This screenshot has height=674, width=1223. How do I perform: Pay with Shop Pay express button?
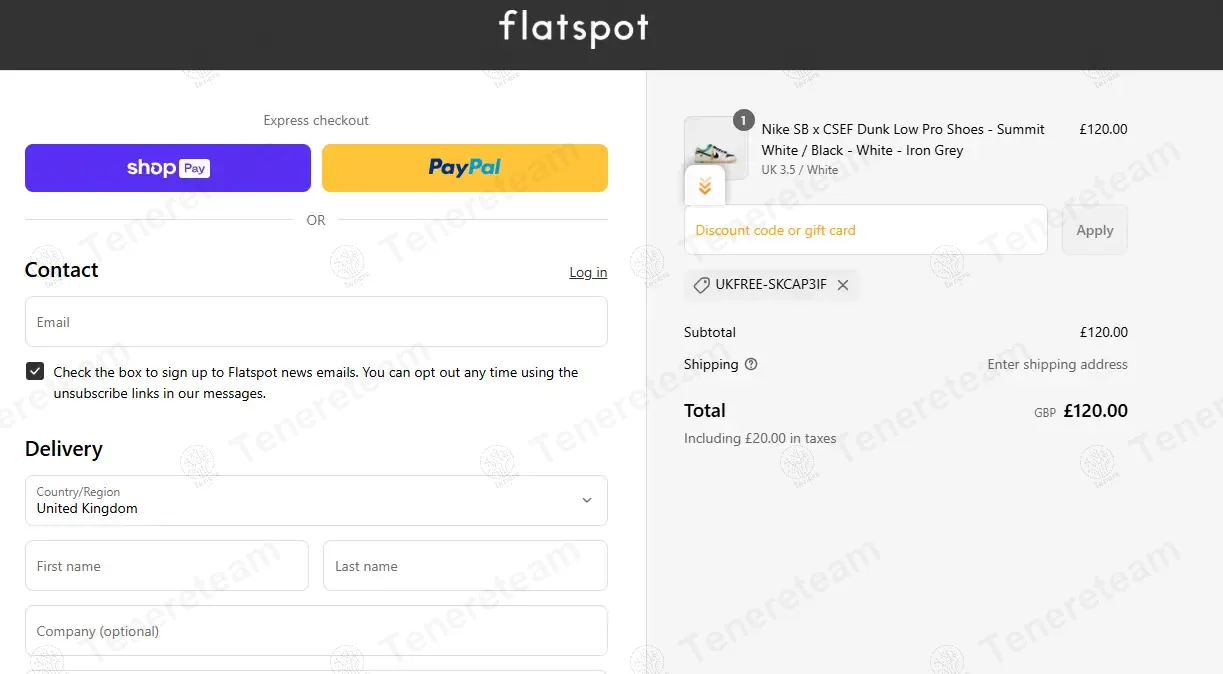point(168,168)
